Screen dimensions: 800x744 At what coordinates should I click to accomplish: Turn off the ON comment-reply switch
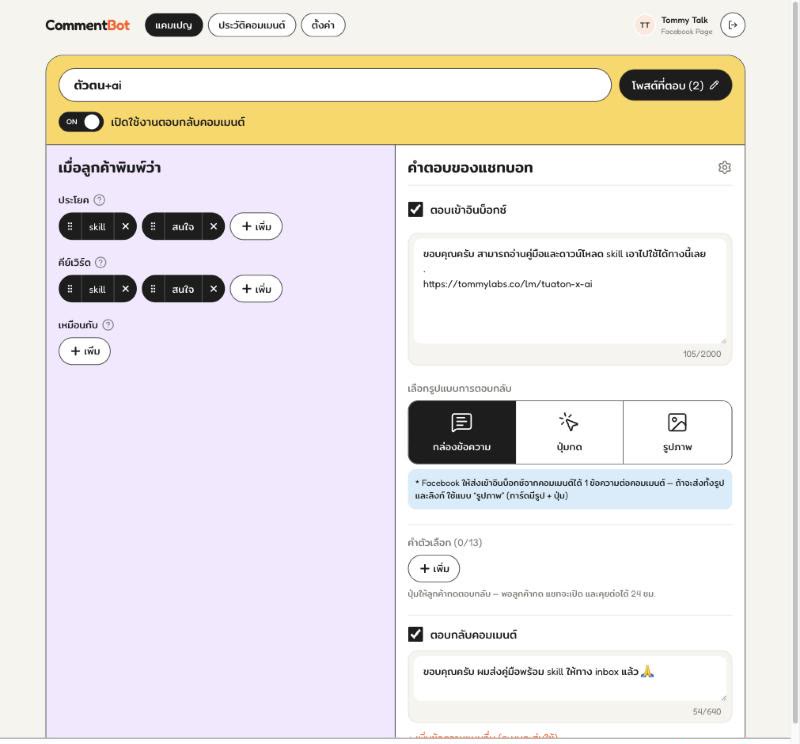(x=81, y=122)
